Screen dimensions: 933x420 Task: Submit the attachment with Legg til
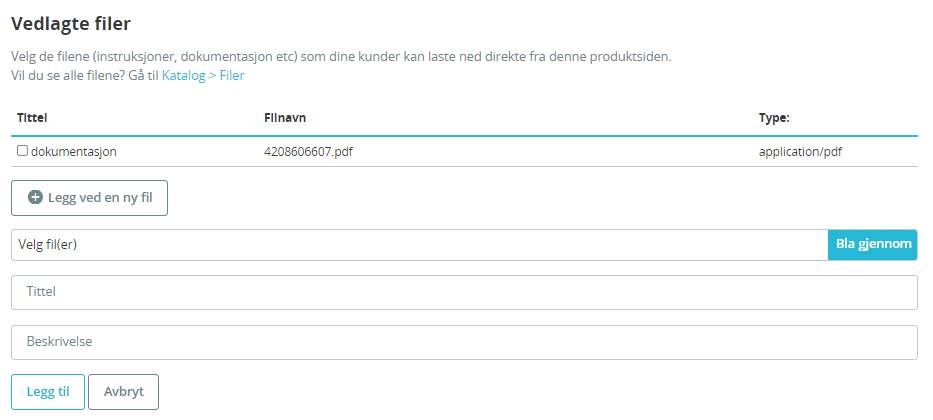click(x=48, y=392)
